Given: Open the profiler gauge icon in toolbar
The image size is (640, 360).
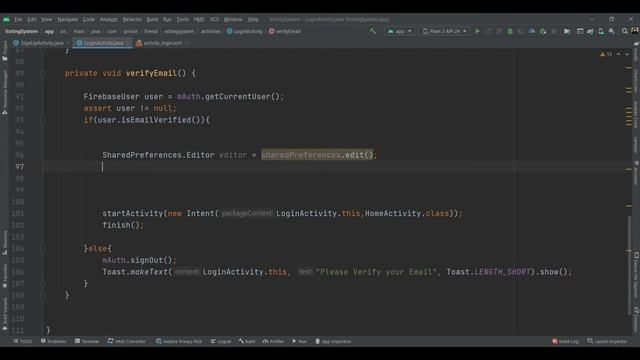Looking at the screenshot, I should coord(532,31).
